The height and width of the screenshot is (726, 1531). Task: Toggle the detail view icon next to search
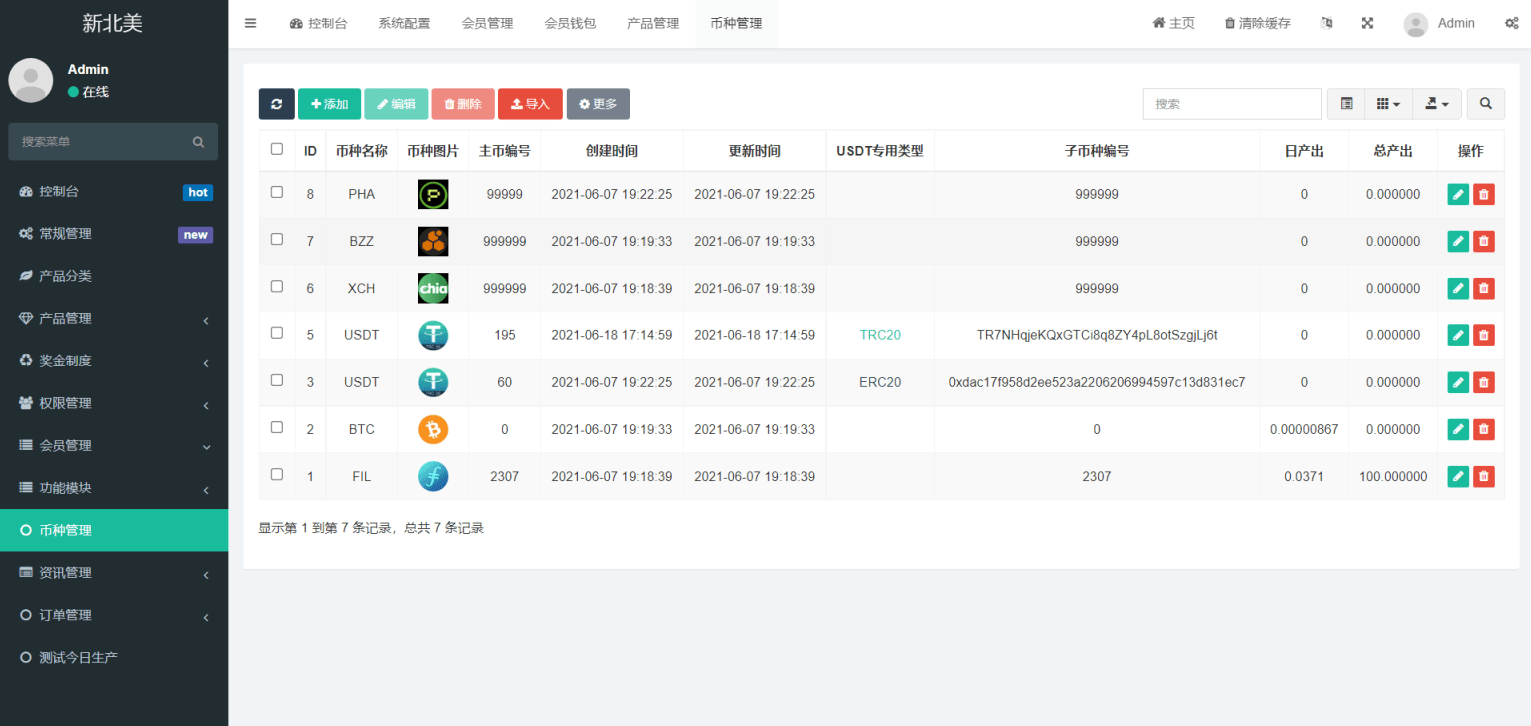[x=1345, y=103]
